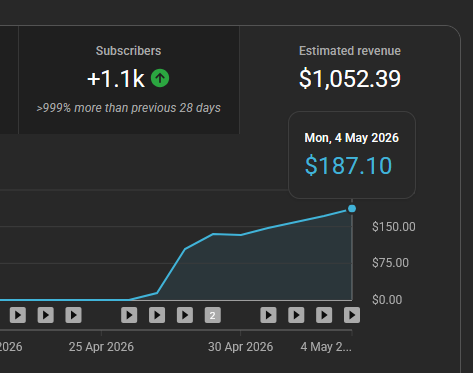
Task: Click the video marker for 22 Apr
Action: [x=18, y=315]
